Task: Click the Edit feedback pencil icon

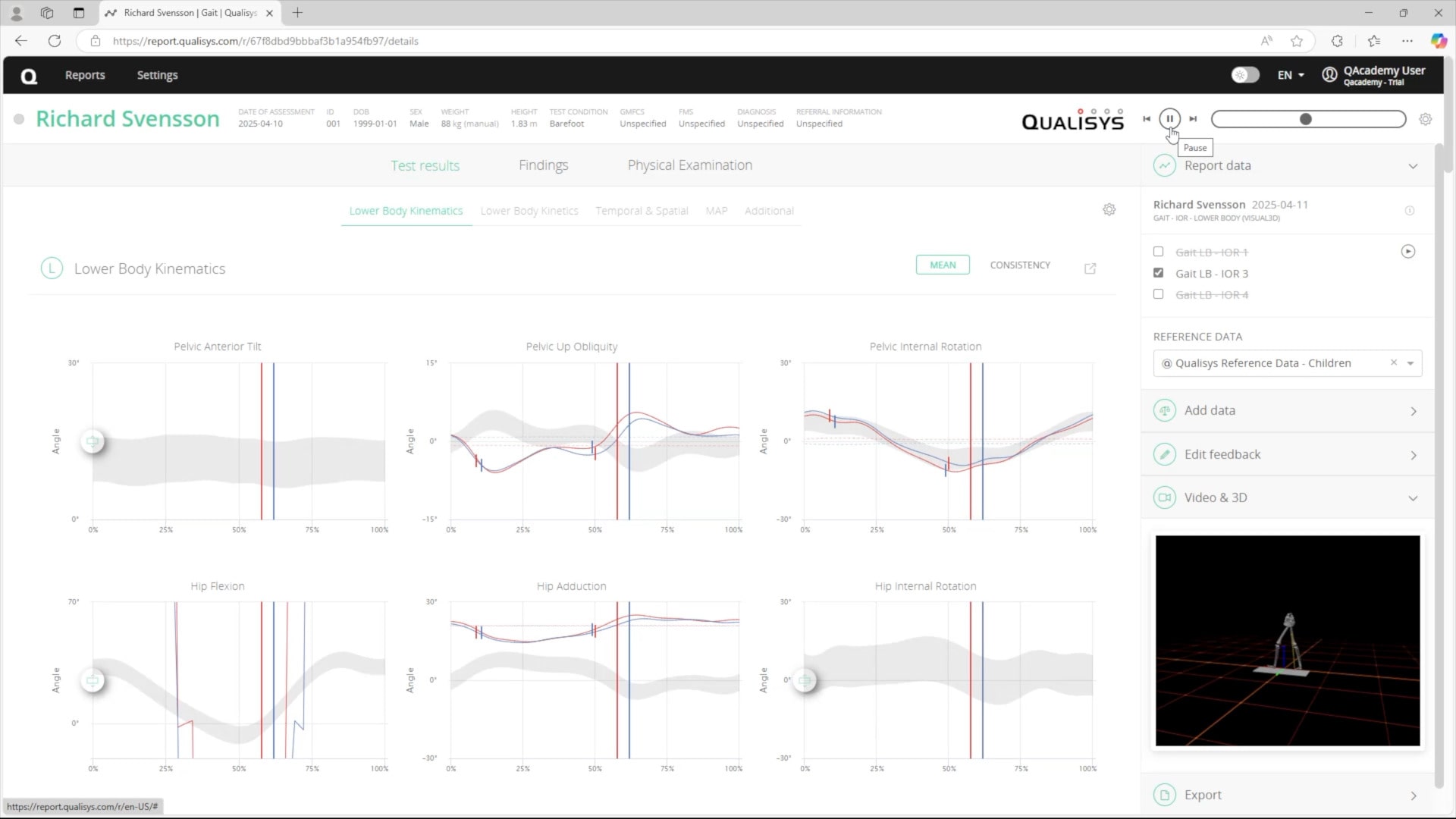Action: pyautogui.click(x=1164, y=454)
